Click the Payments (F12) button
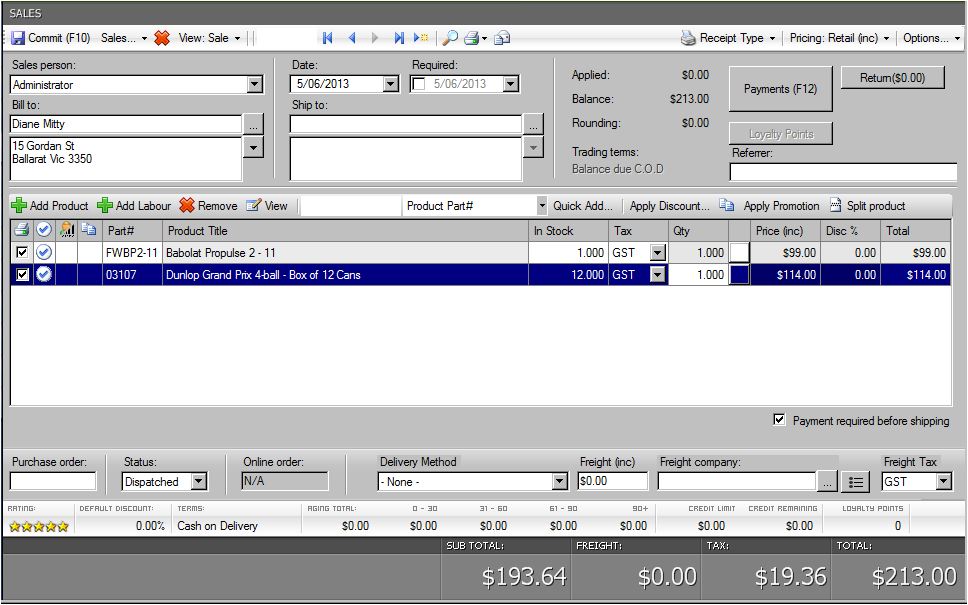Viewport: 968px width, 605px height. click(780, 89)
